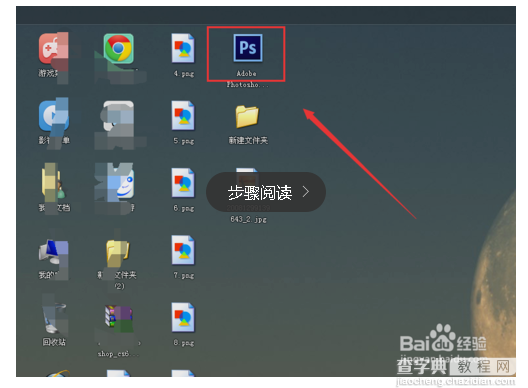Select the shop_css WinRAR archive icon
This screenshot has height=388, width=528.
click(x=118, y=317)
